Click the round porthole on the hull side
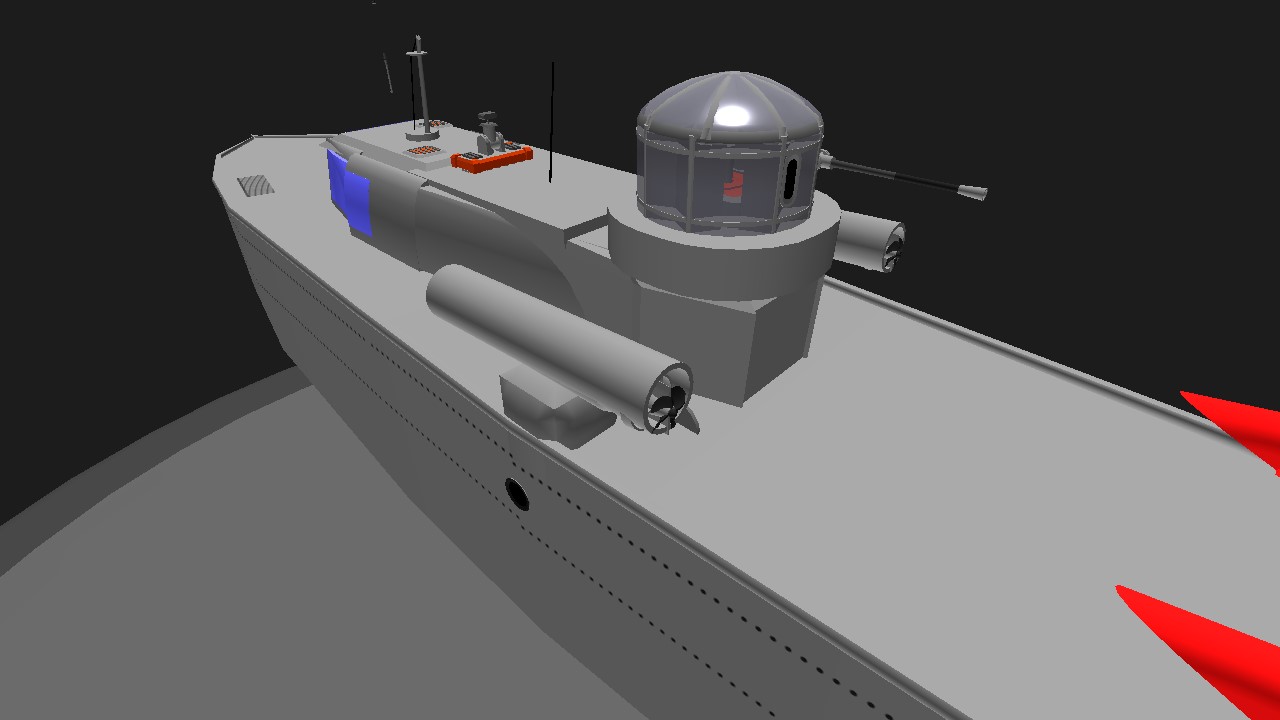 click(x=517, y=493)
